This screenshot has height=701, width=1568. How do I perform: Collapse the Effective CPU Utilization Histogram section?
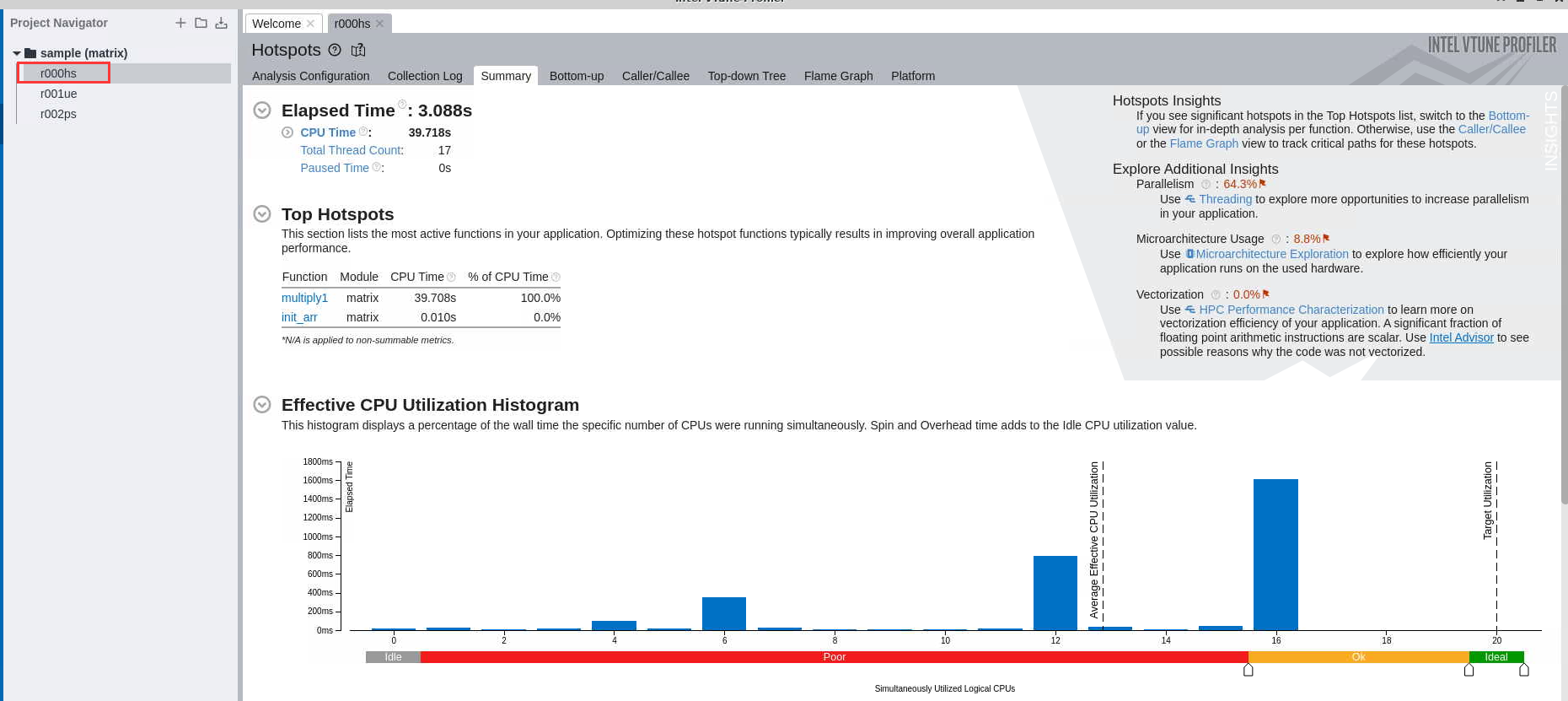[262, 404]
